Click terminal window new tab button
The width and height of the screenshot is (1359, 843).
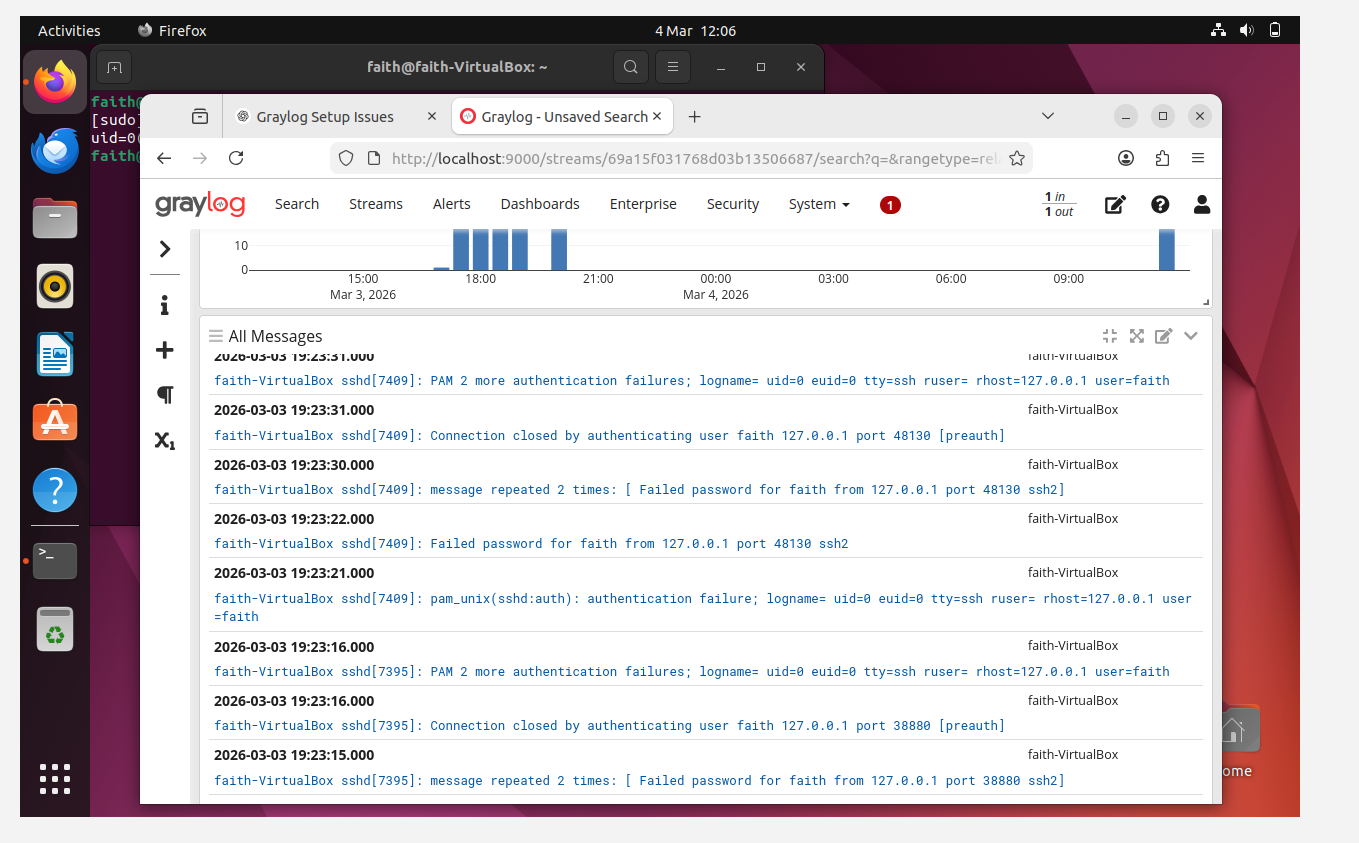pos(115,67)
